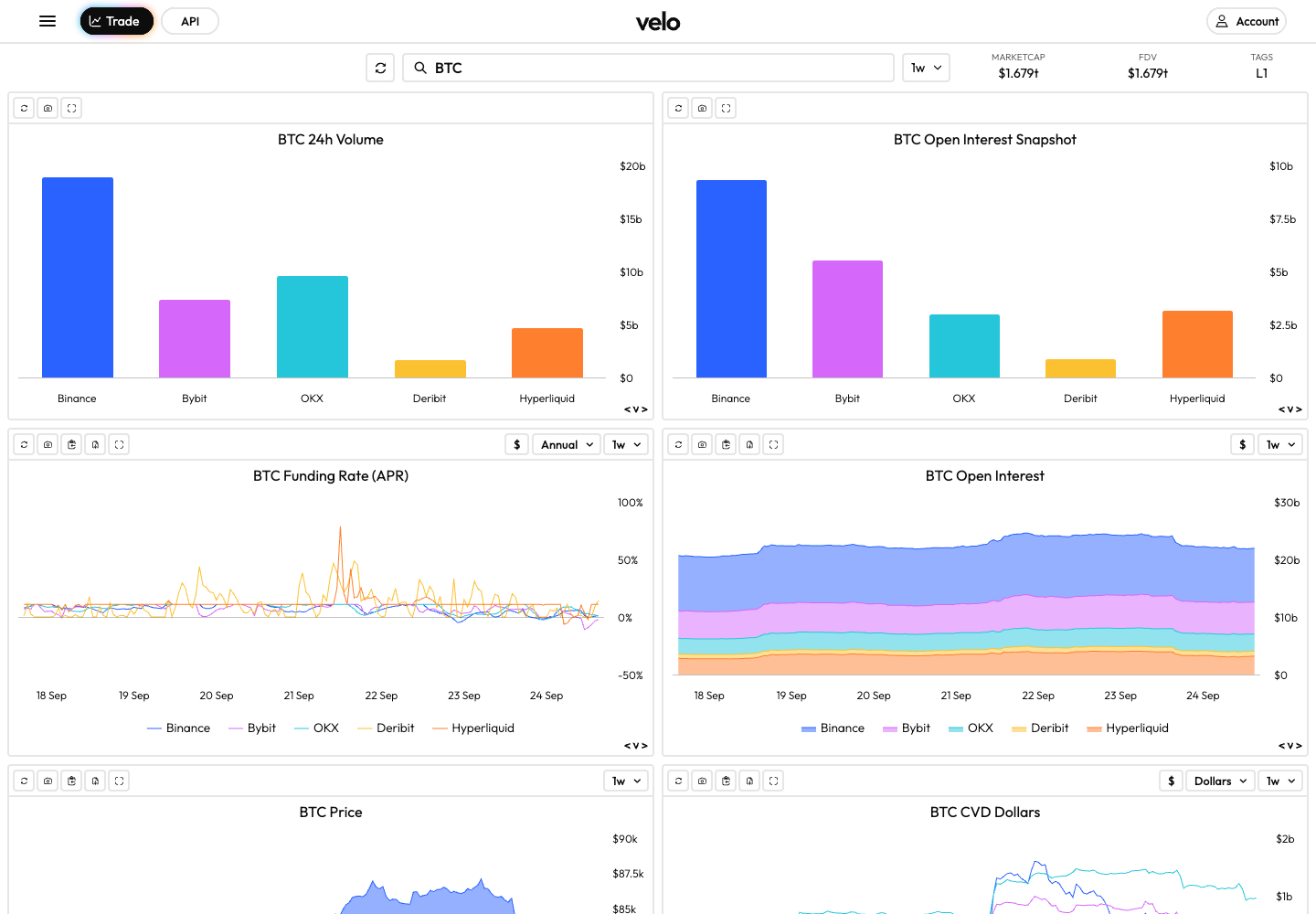Change BTC Price 1w timeframe
Image resolution: width=1316 pixels, height=914 pixels.
point(627,781)
